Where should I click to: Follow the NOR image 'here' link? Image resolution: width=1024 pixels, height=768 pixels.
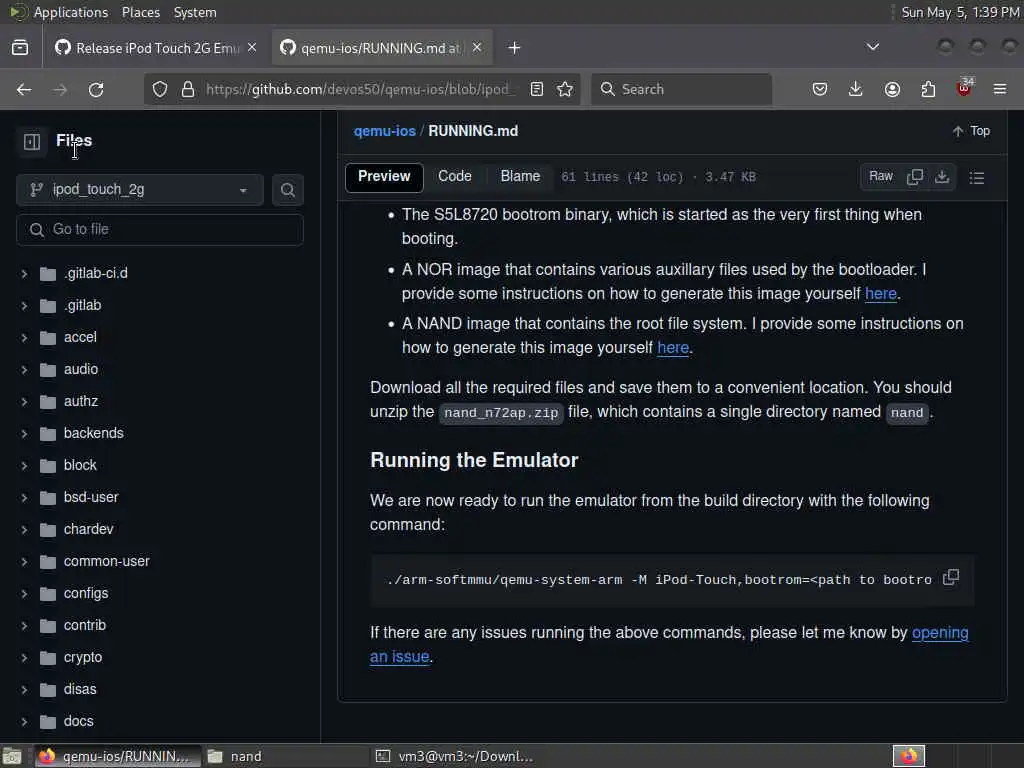(x=880, y=294)
